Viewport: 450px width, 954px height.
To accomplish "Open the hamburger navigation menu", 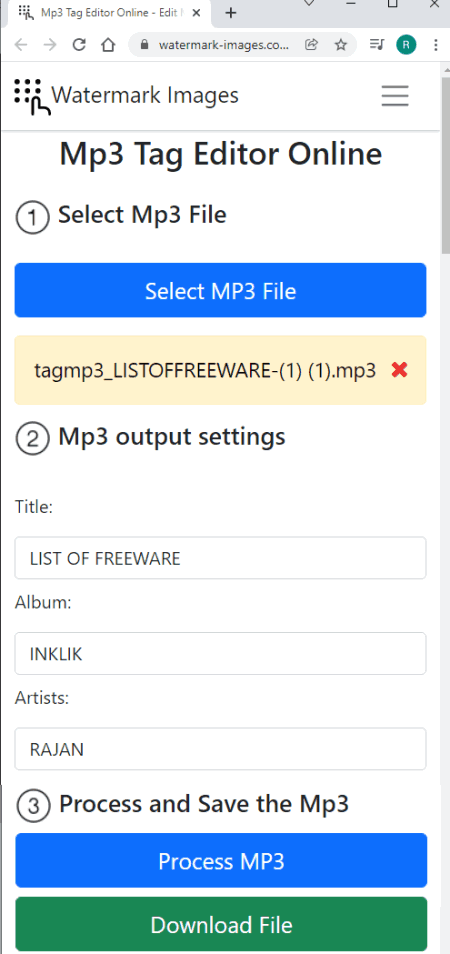I will pos(395,96).
